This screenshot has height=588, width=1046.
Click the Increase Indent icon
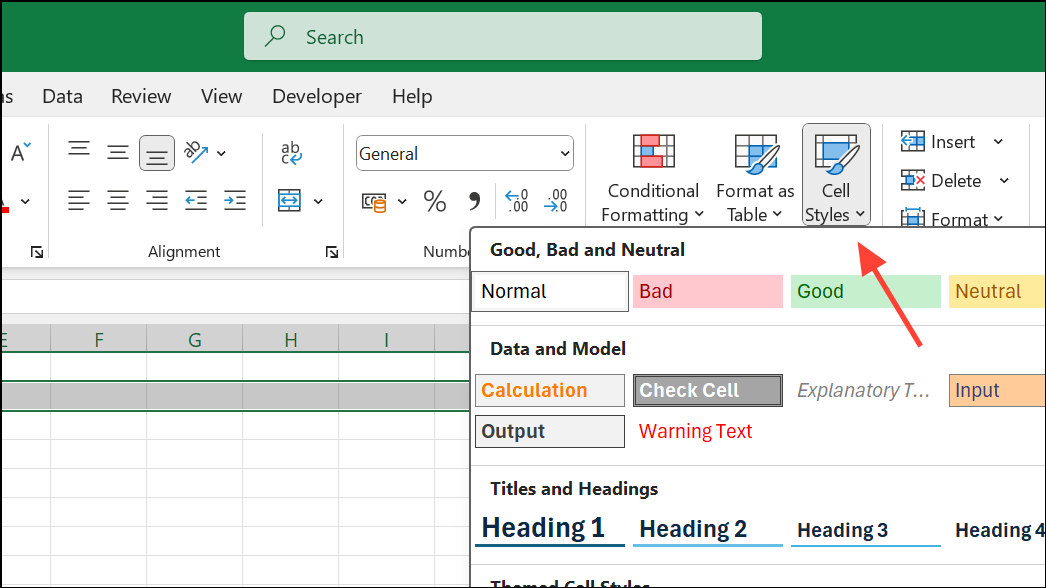click(x=235, y=201)
